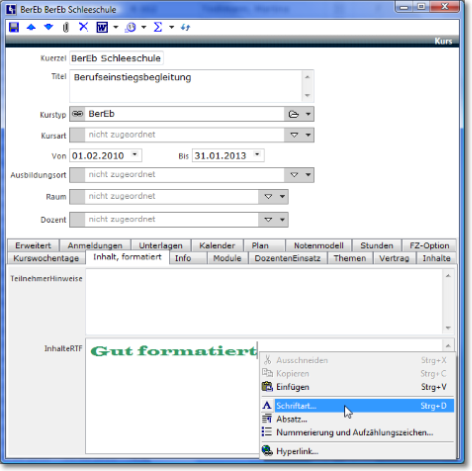The width and height of the screenshot is (472, 471).
Task: Click TeilnehmerHinweise scrollbar down arrow
Action: (x=448, y=328)
